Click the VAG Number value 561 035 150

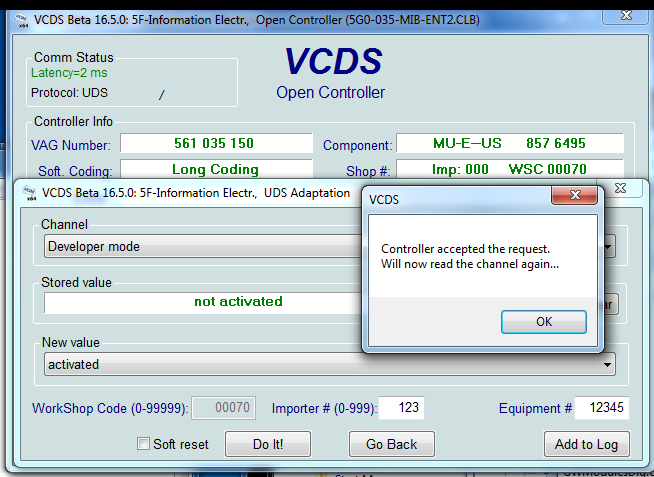click(214, 143)
